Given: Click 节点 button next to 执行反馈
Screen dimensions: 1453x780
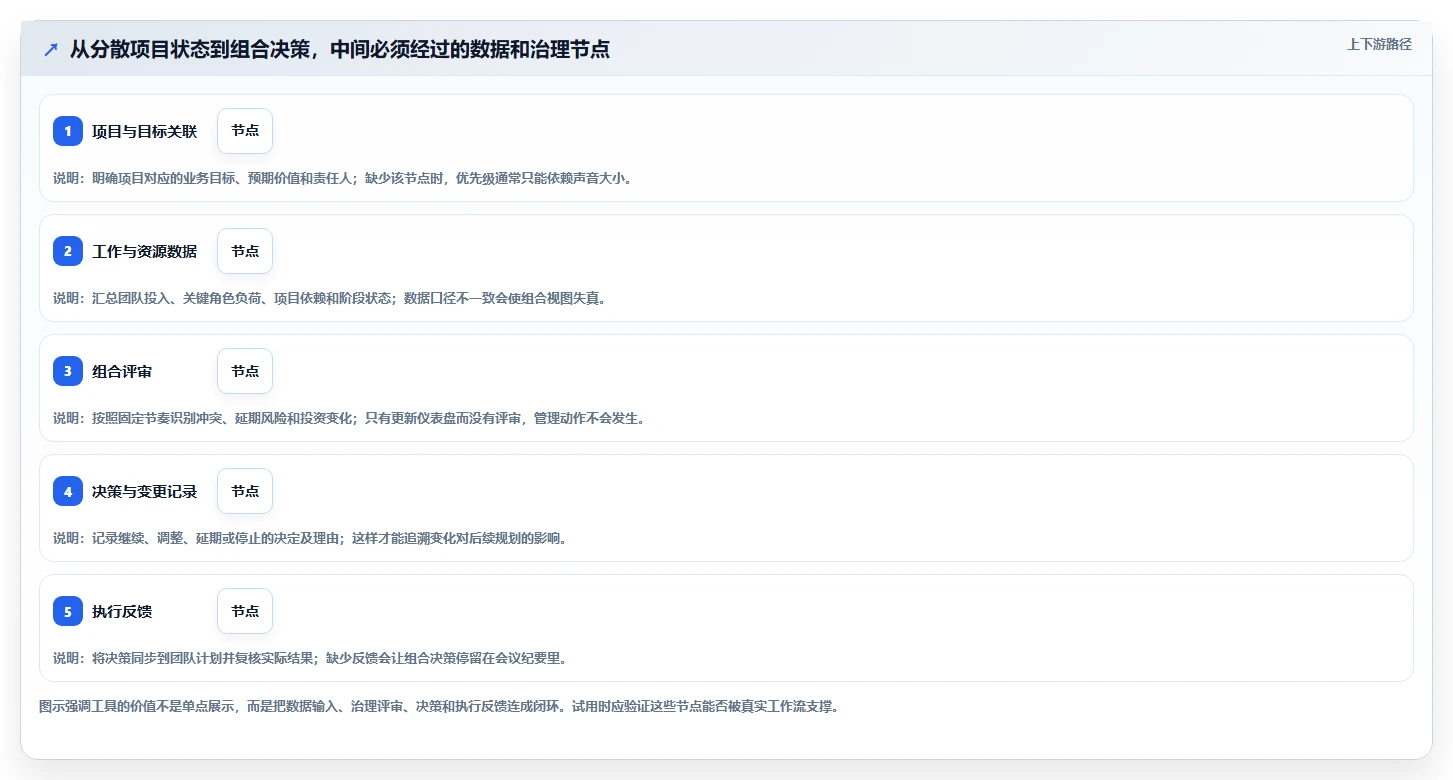Looking at the screenshot, I should coord(245,611).
